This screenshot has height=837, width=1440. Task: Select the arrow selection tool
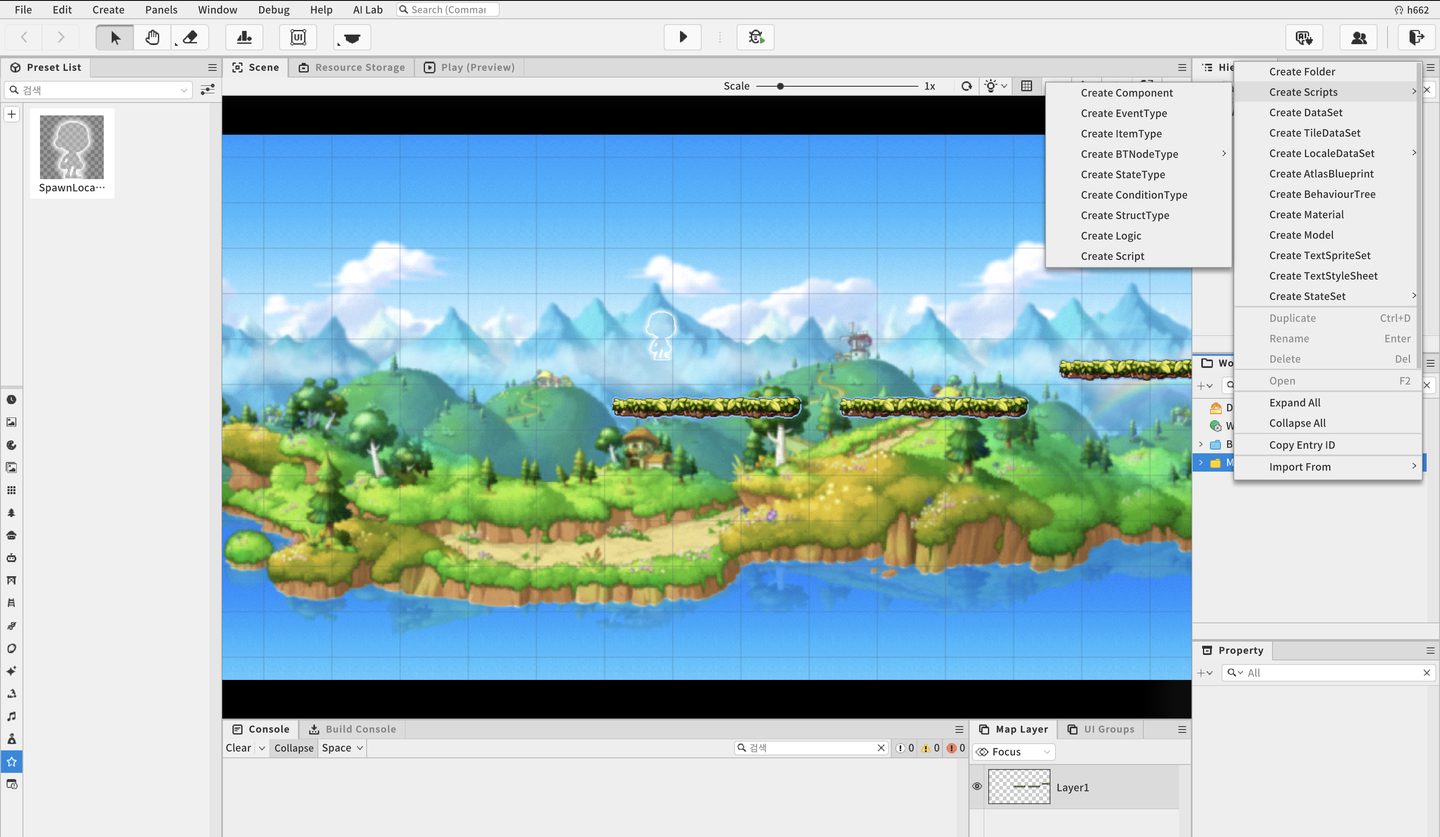(115, 37)
